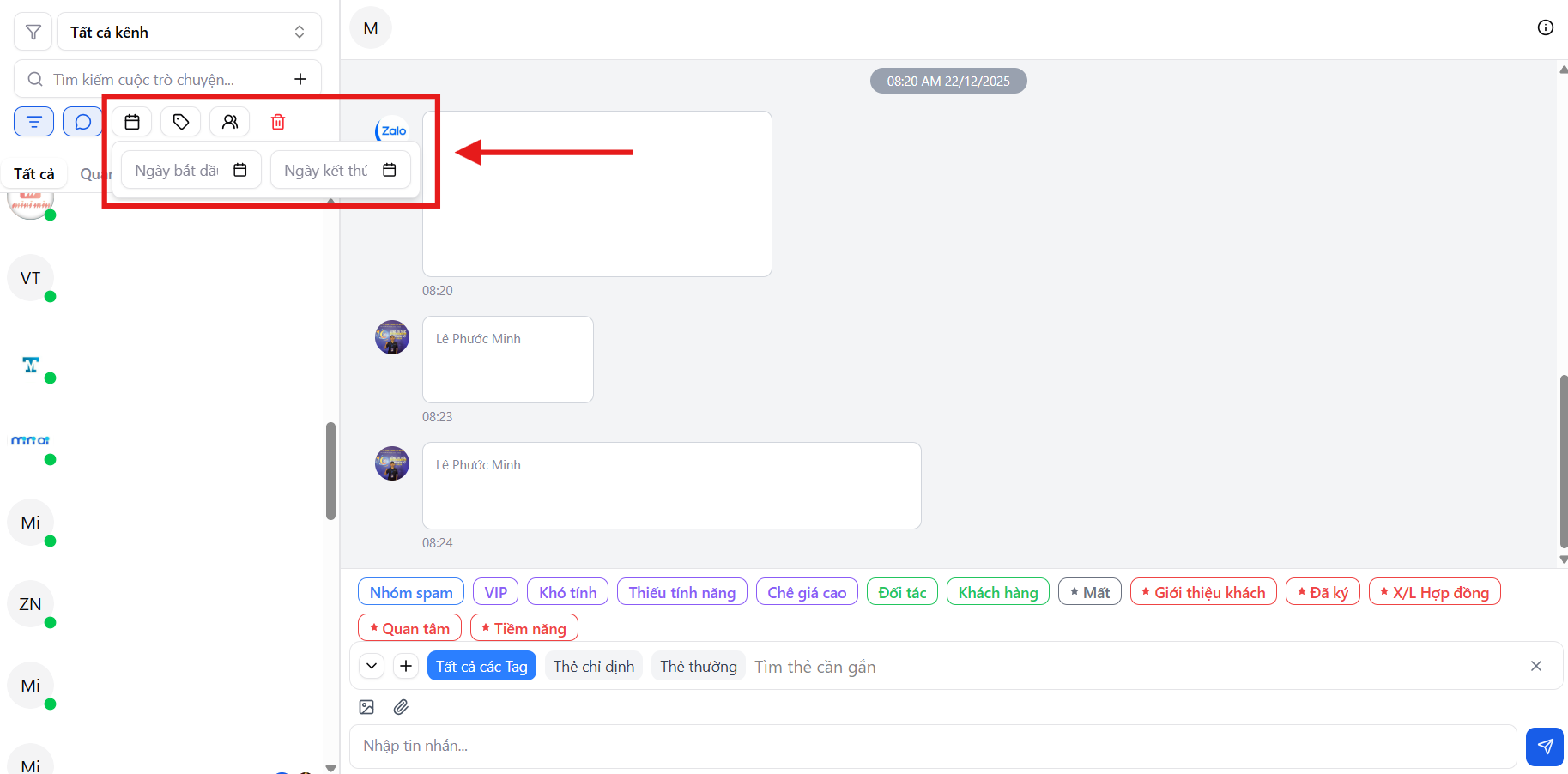Click the people assignee filter icon
Viewport: 1568px width, 774px height.
tap(230, 122)
